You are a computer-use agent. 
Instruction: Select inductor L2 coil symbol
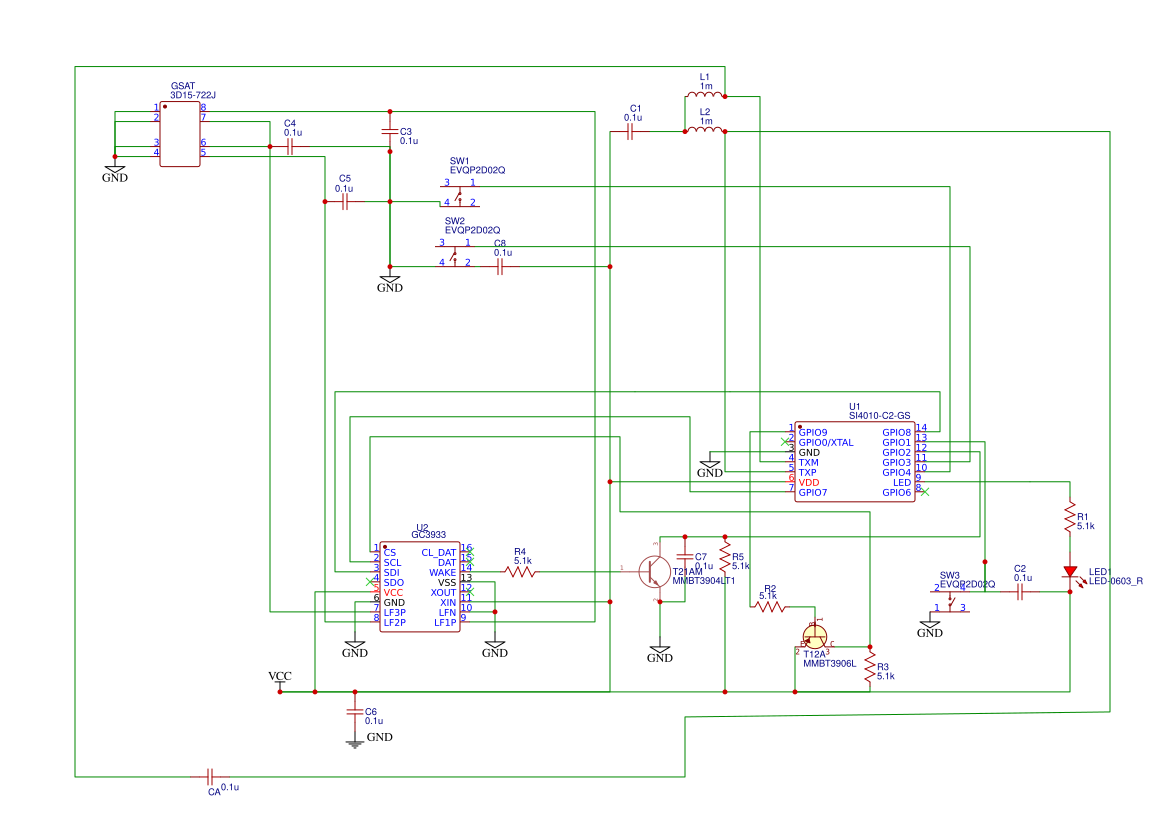pos(705,129)
